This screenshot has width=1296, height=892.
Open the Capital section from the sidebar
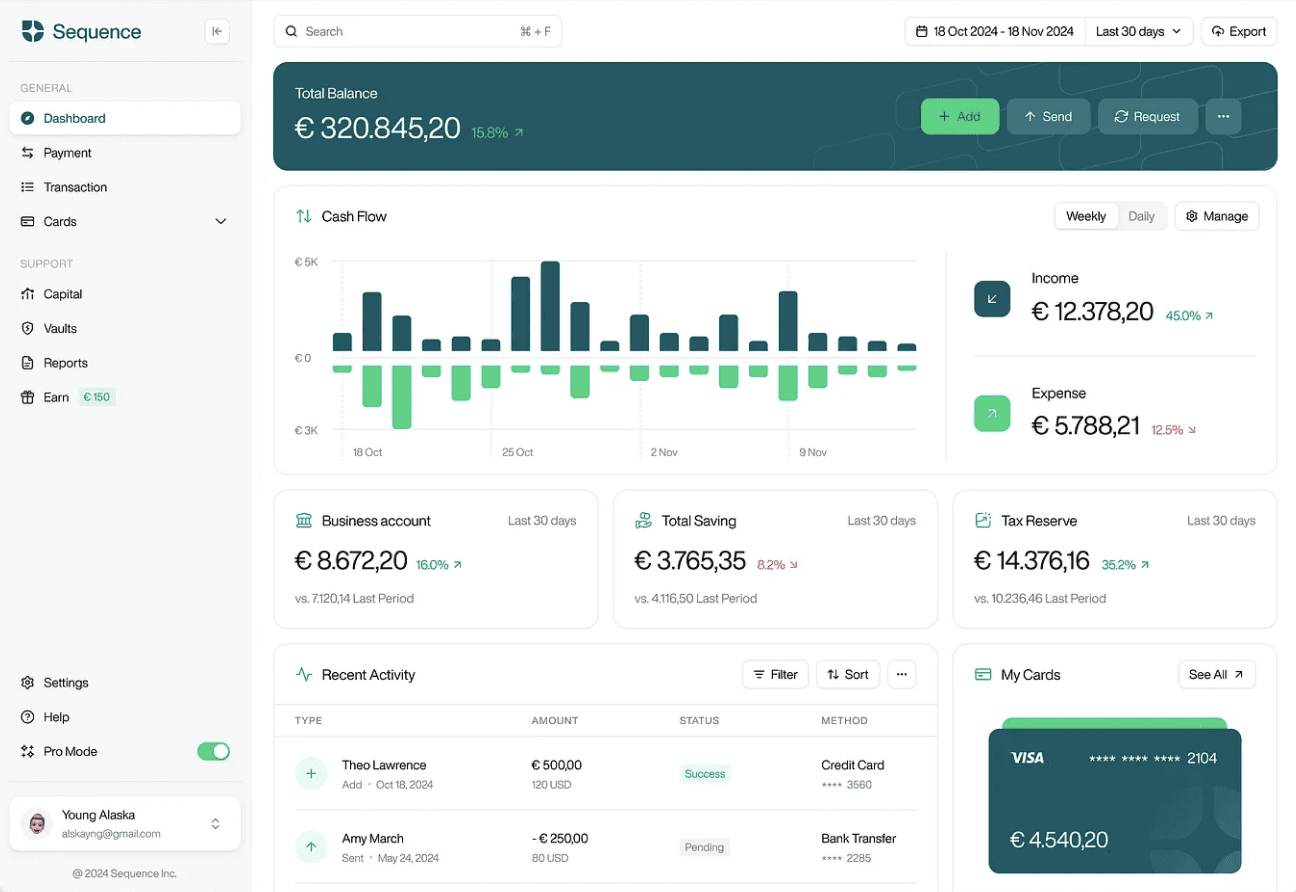(28, 293)
